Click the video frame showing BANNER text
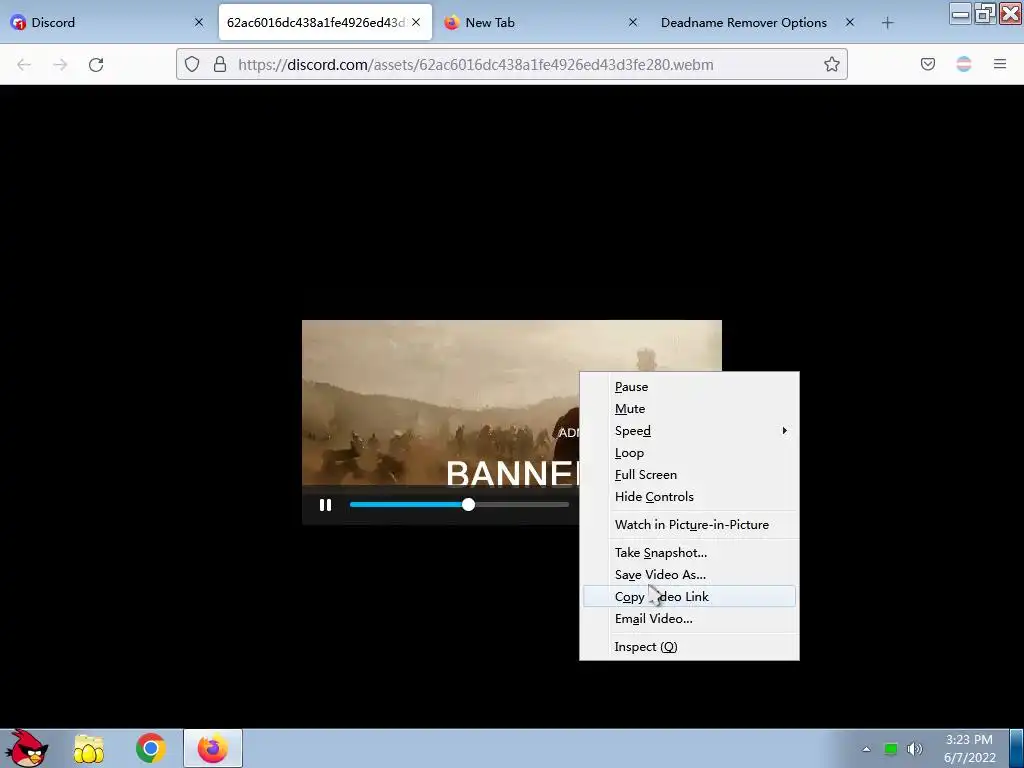 tap(441, 403)
